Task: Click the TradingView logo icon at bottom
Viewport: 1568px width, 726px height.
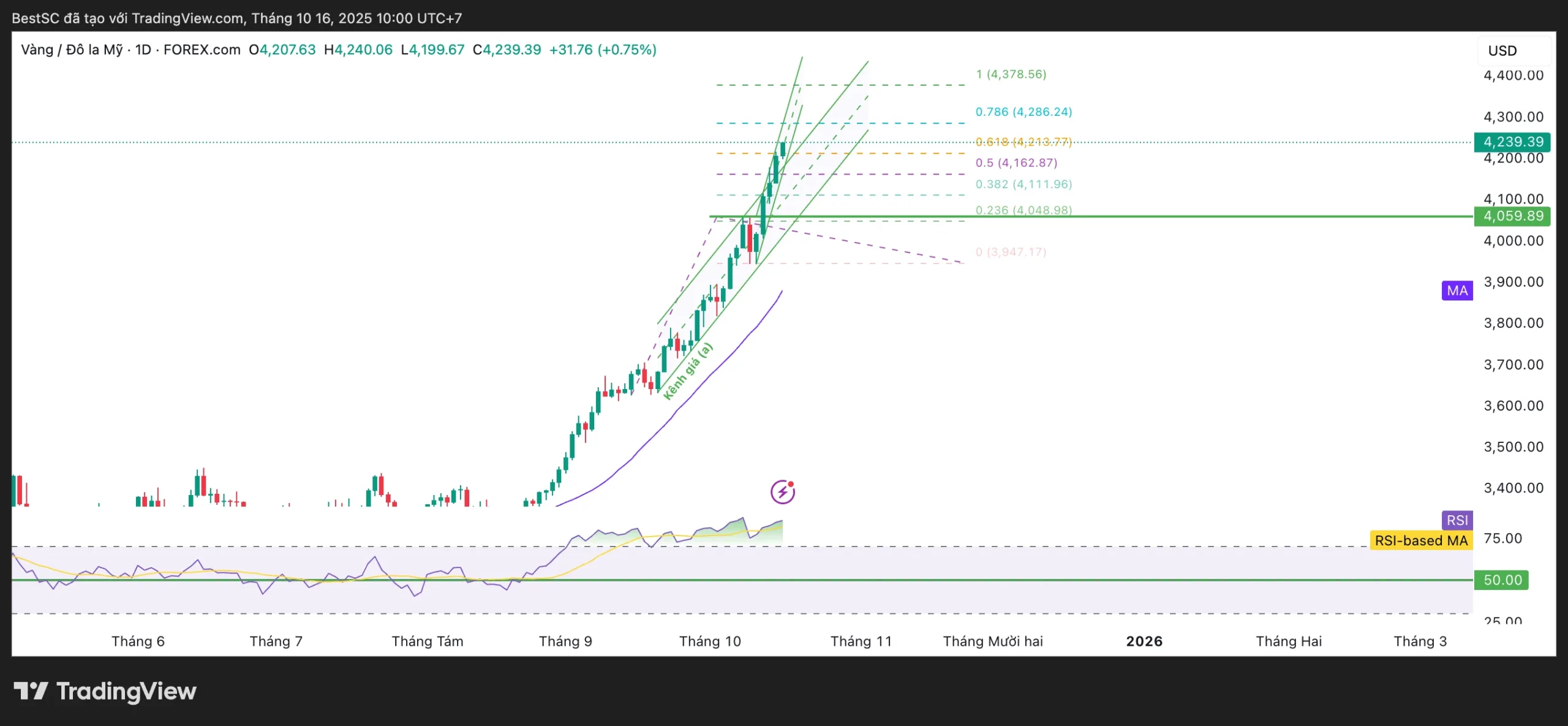Action: (31, 691)
